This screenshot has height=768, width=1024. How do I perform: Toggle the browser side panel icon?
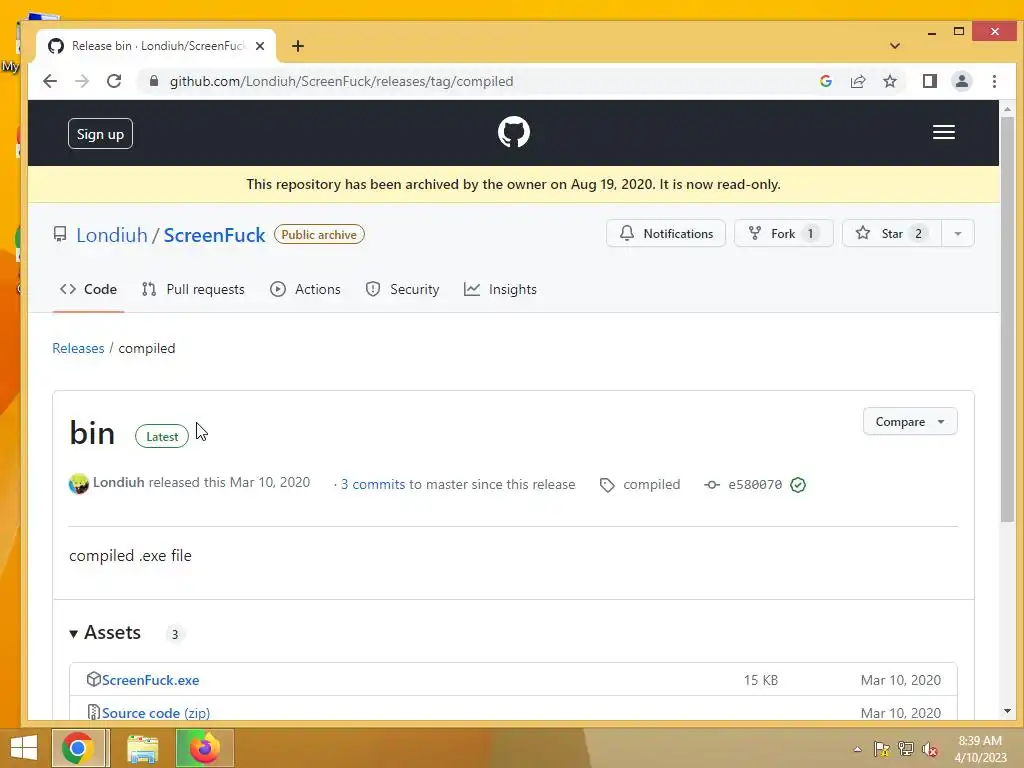coord(929,81)
